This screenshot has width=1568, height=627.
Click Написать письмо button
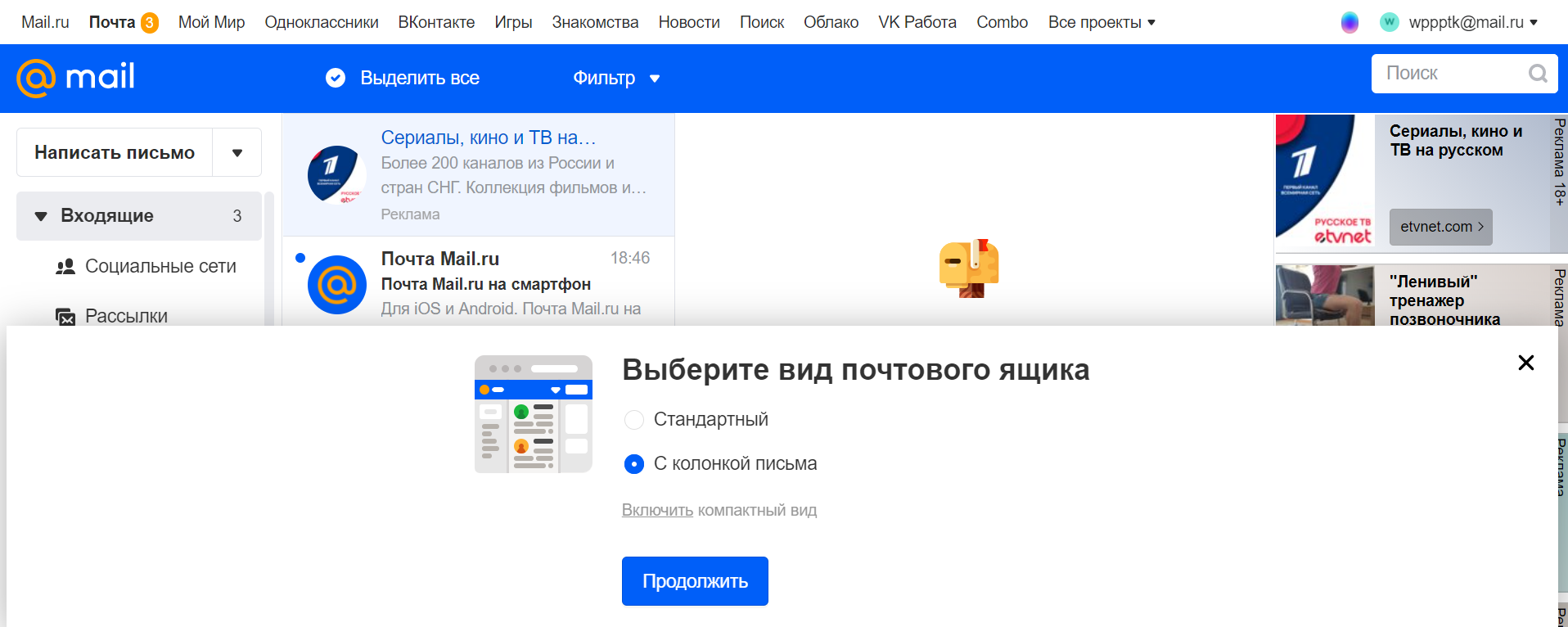click(115, 152)
